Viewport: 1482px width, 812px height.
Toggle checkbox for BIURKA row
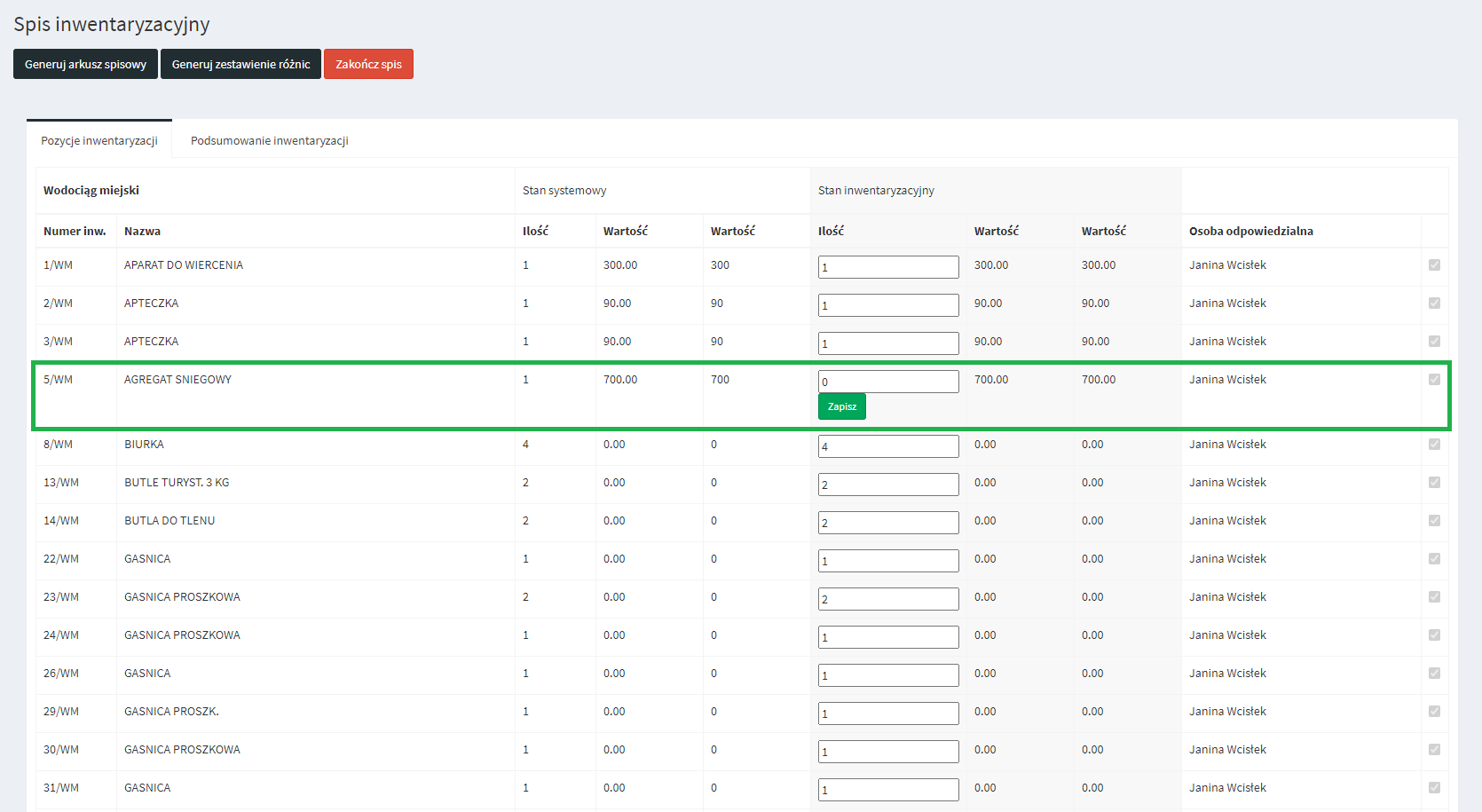1434,445
